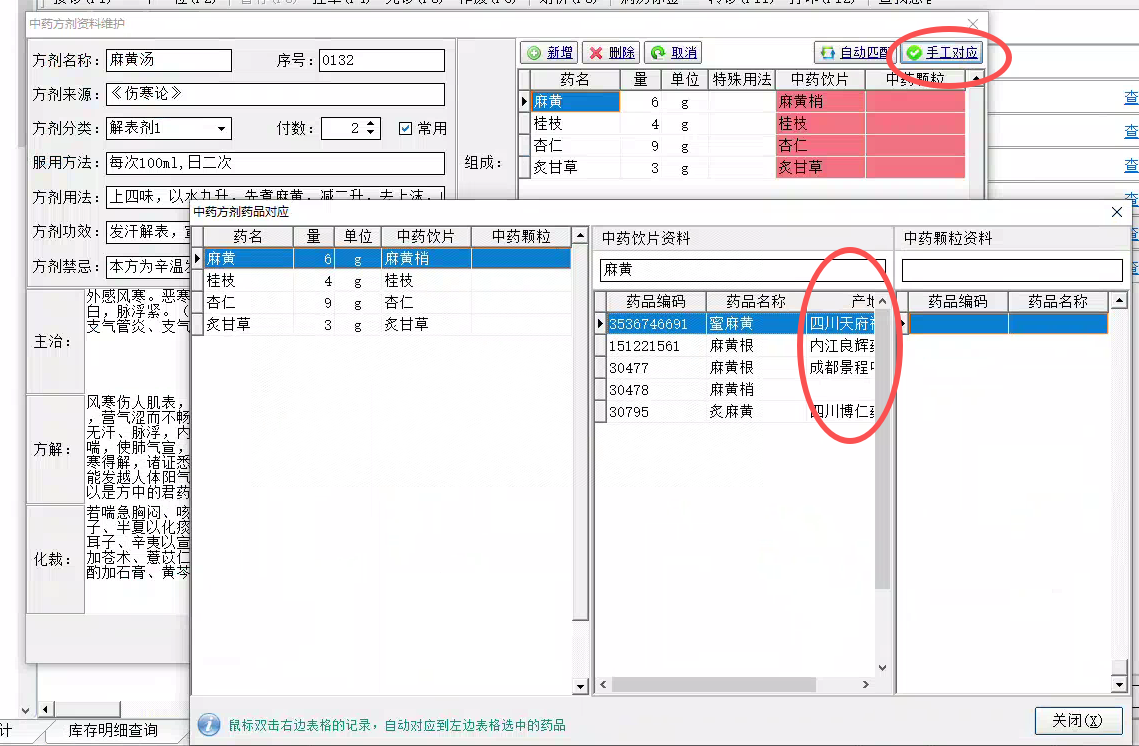This screenshot has width=1139, height=746.
Task: Click the 中药颗粒资料 empty search field
Action: [x=1011, y=270]
